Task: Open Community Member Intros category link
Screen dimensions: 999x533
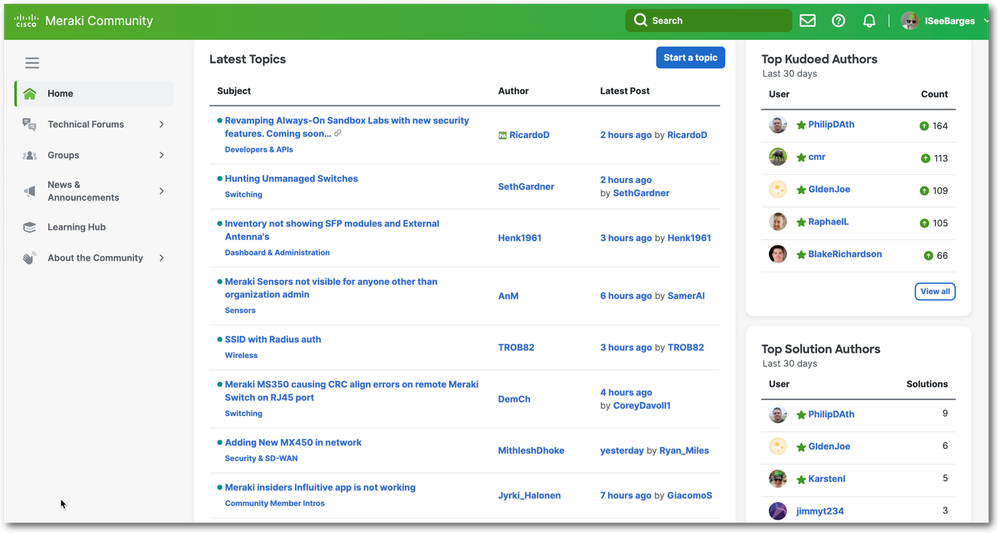Action: pos(275,504)
